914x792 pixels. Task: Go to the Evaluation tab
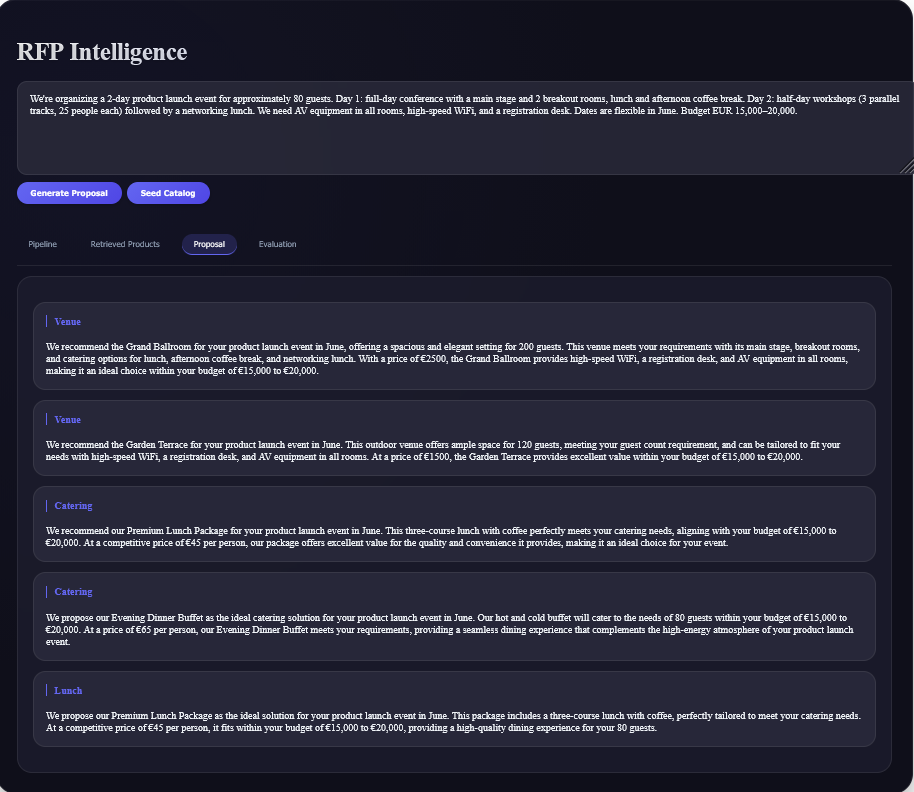tap(277, 244)
